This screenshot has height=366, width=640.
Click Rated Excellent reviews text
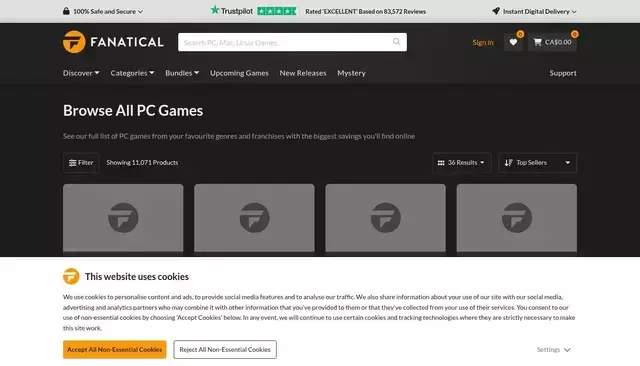[365, 11]
